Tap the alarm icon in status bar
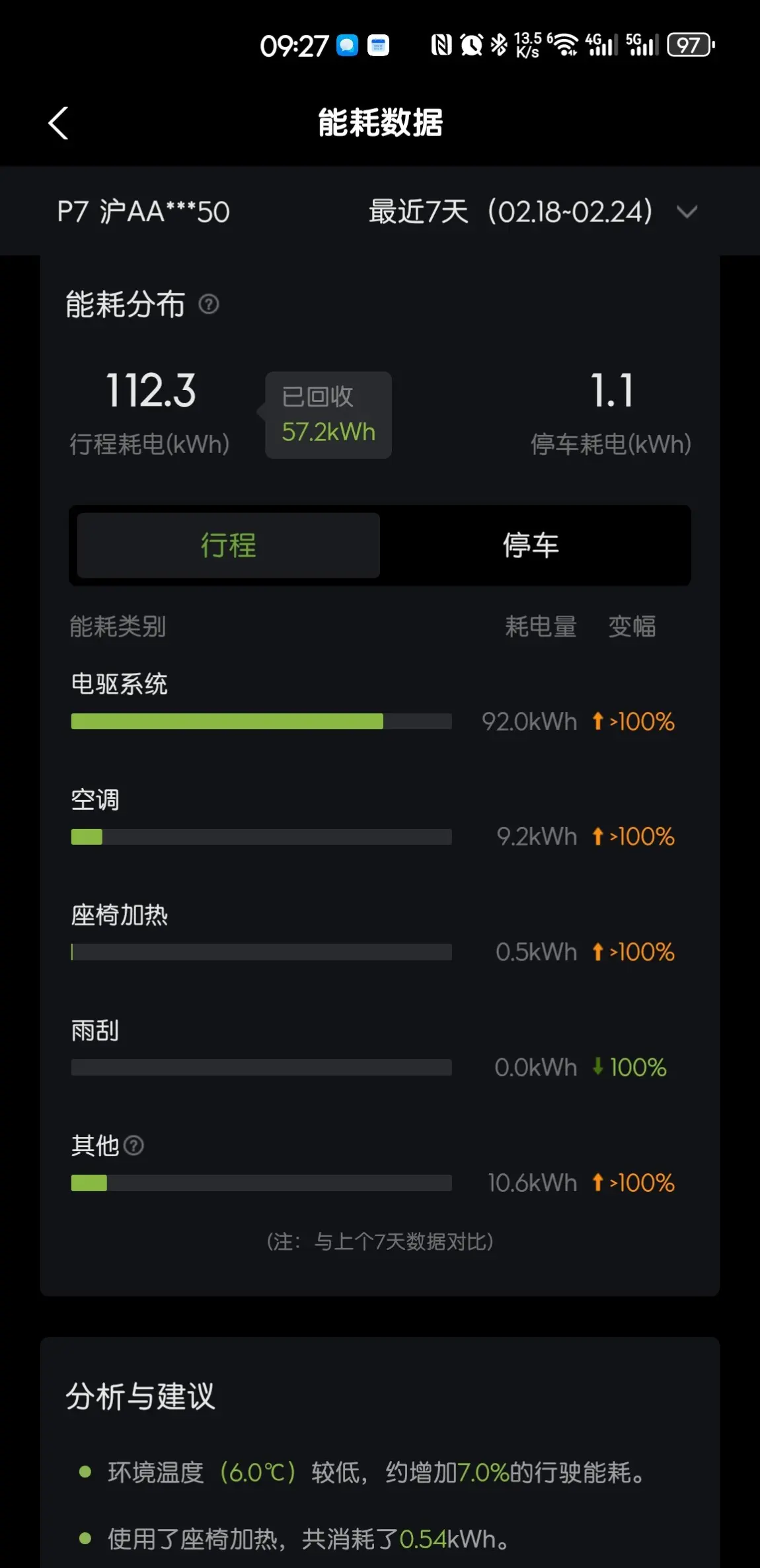This screenshot has height=1568, width=760. pos(471,45)
